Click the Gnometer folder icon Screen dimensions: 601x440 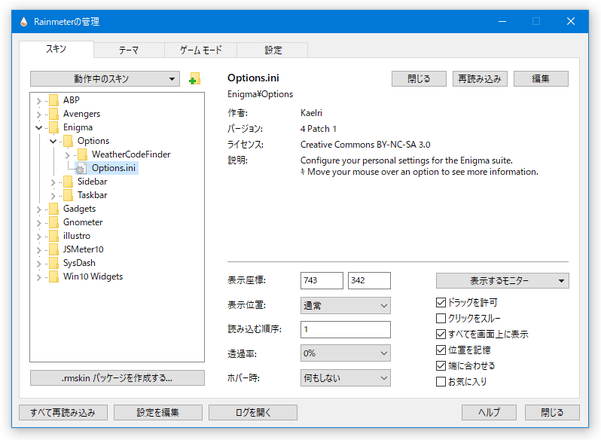(x=54, y=222)
